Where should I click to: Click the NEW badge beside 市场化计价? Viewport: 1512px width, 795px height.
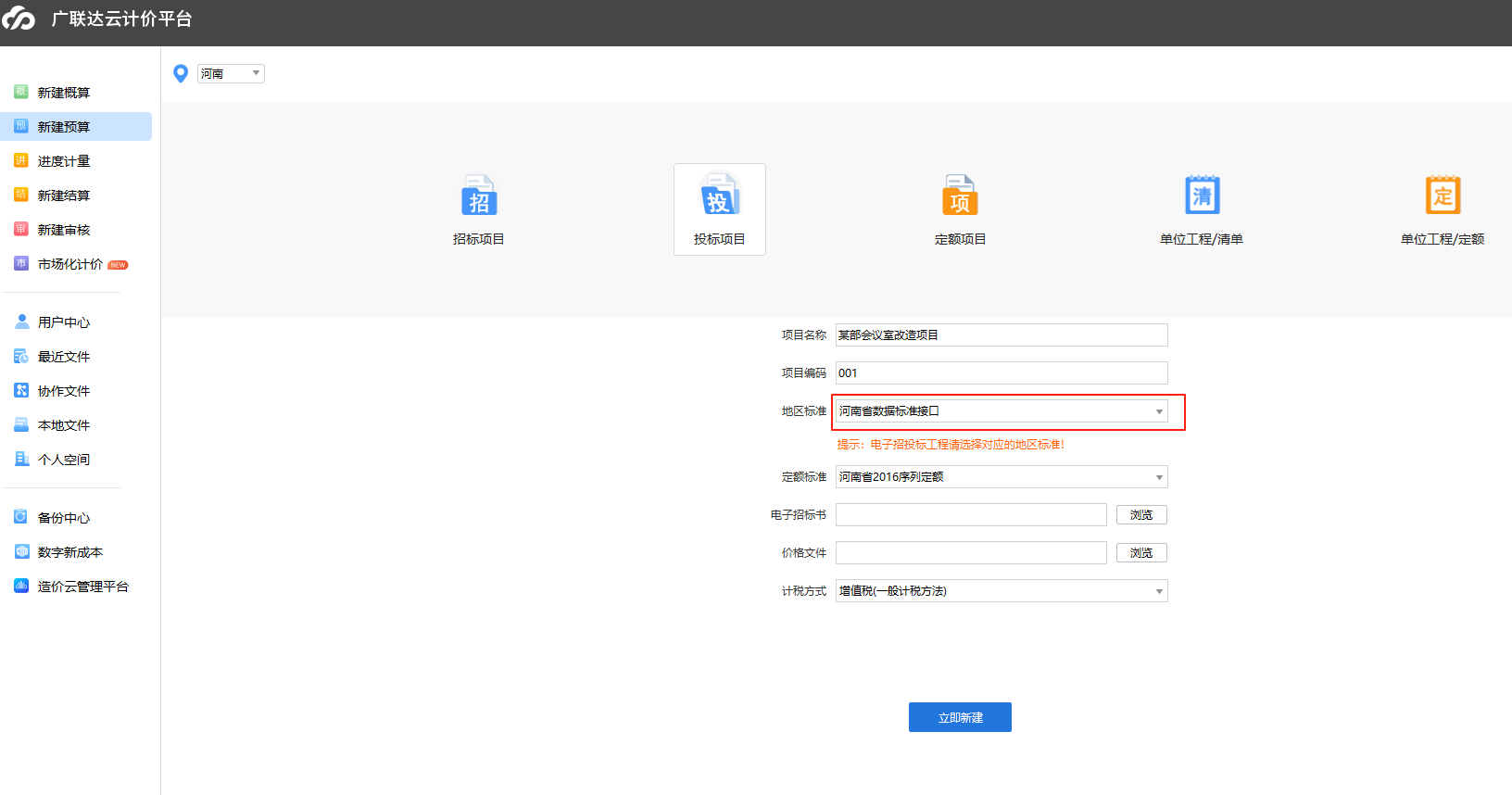point(118,265)
